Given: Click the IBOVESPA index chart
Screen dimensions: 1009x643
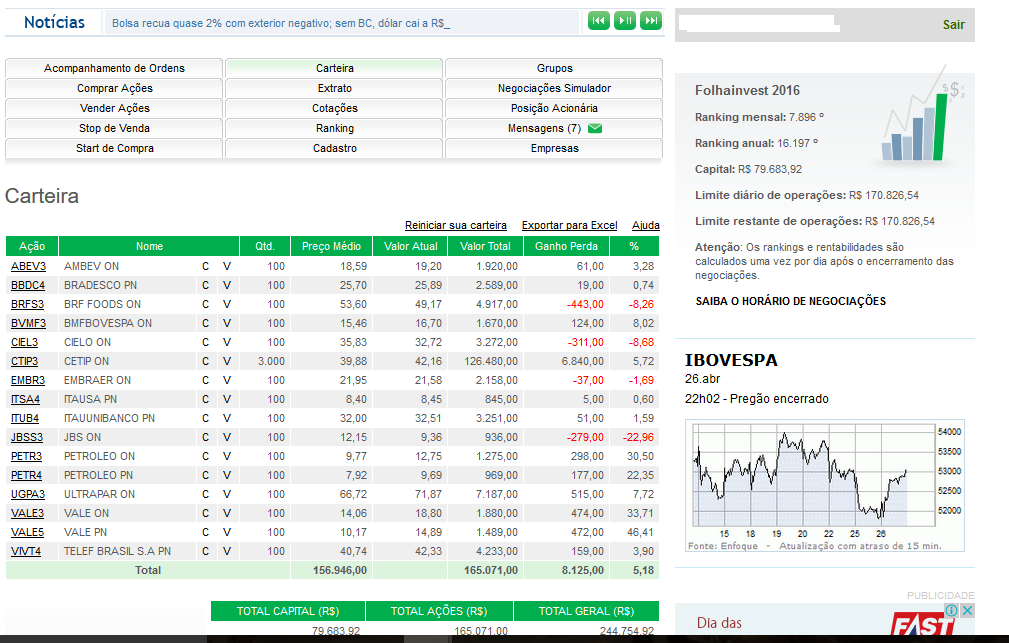Looking at the screenshot, I should 825,486.
